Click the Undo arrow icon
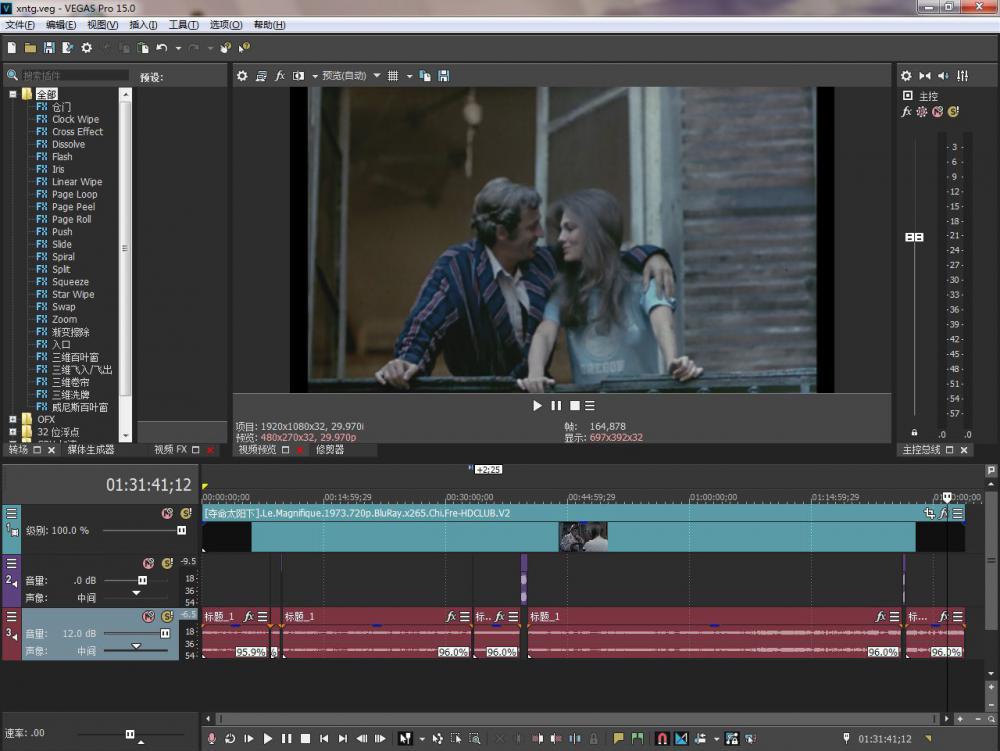The image size is (1000, 751). click(161, 48)
